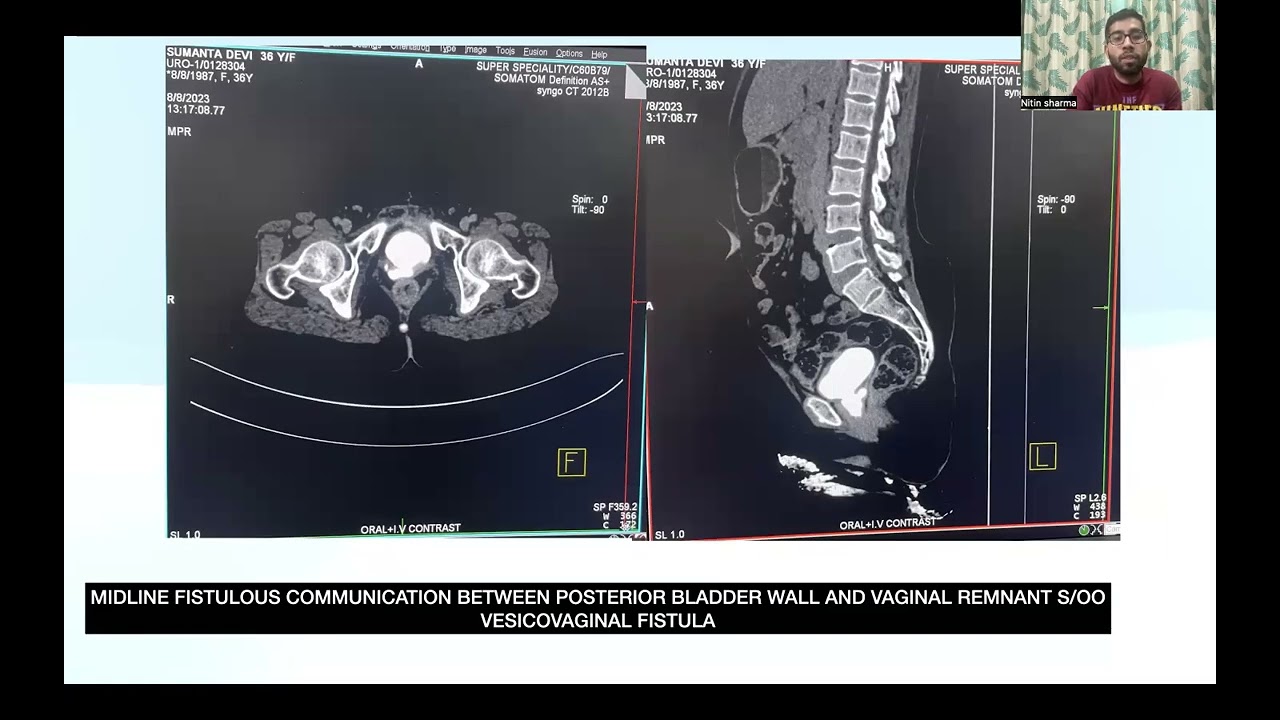This screenshot has width=1280, height=720.
Task: Open the Orientation menu in the CT viewer
Action: click(x=410, y=47)
